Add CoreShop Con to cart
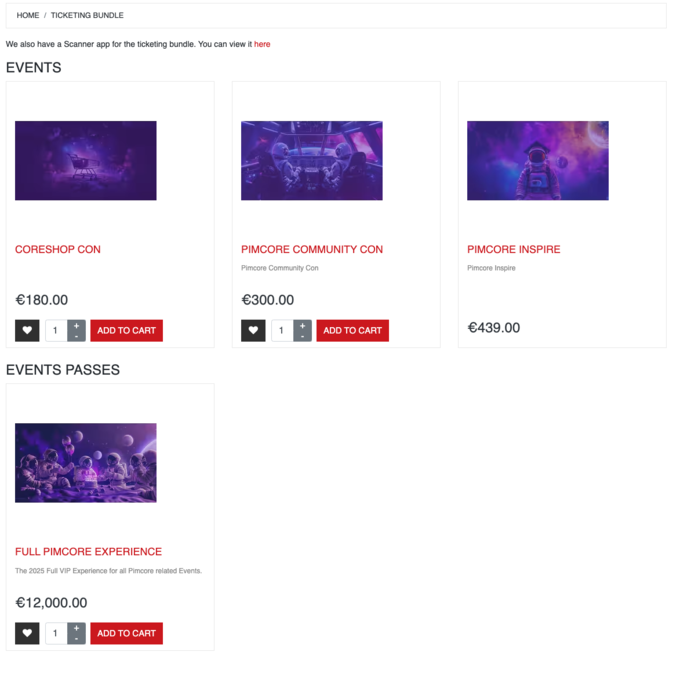Screen dimensions: 680x674 coord(127,330)
